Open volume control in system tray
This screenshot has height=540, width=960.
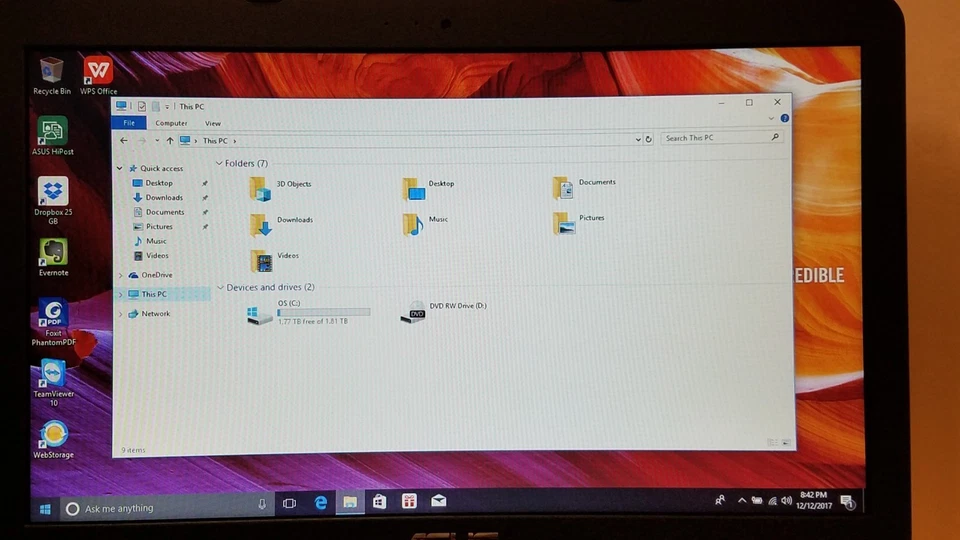point(786,501)
